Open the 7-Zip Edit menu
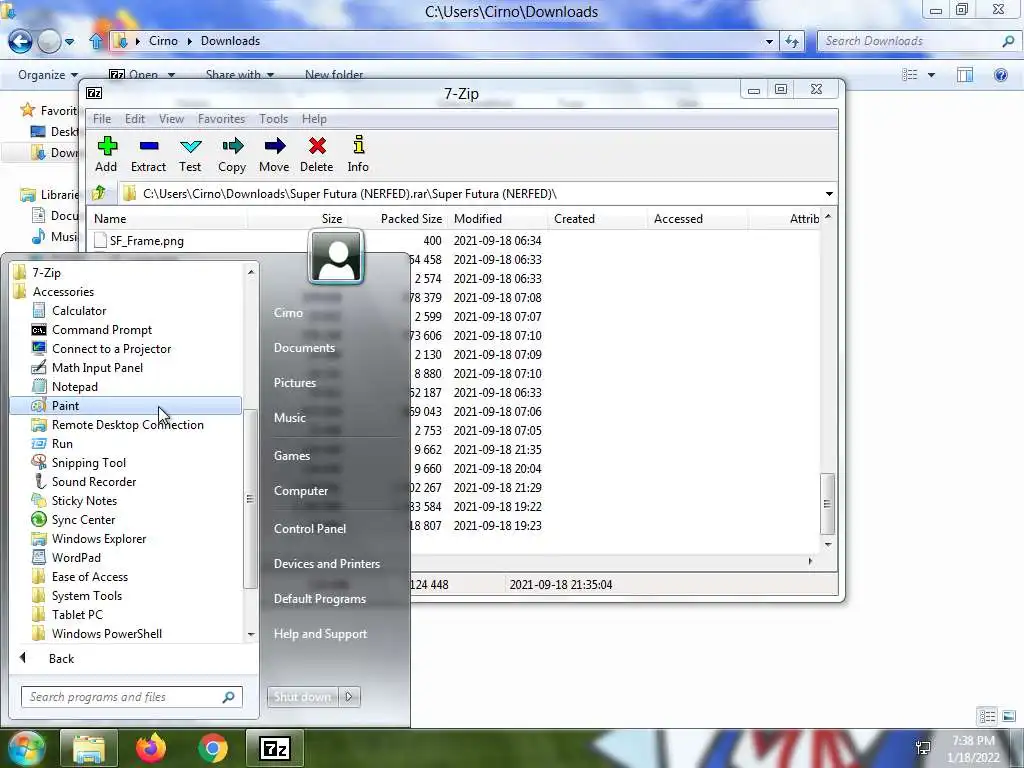 135,119
